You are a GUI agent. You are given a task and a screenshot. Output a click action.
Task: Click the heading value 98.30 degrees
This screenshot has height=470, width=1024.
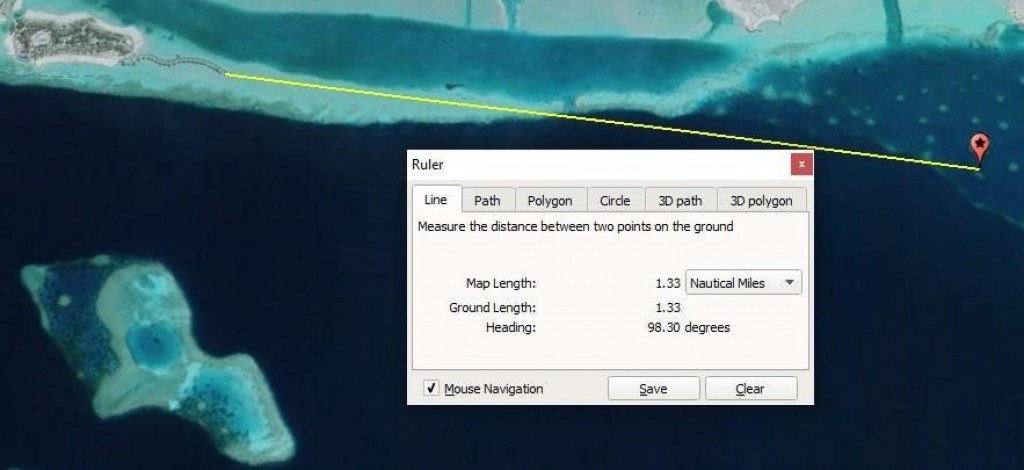tap(688, 328)
